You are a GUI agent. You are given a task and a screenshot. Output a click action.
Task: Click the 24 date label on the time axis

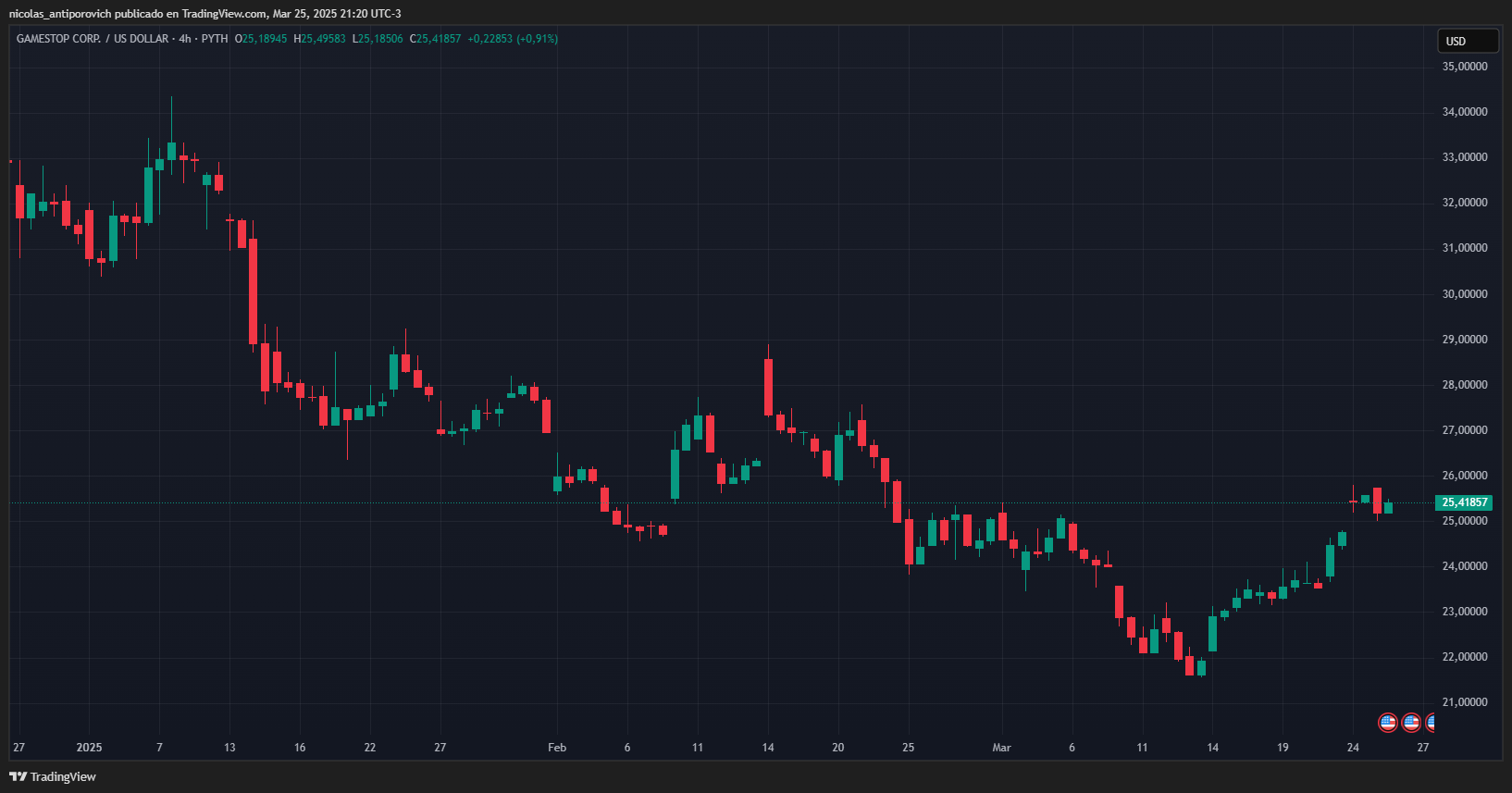click(x=1353, y=748)
